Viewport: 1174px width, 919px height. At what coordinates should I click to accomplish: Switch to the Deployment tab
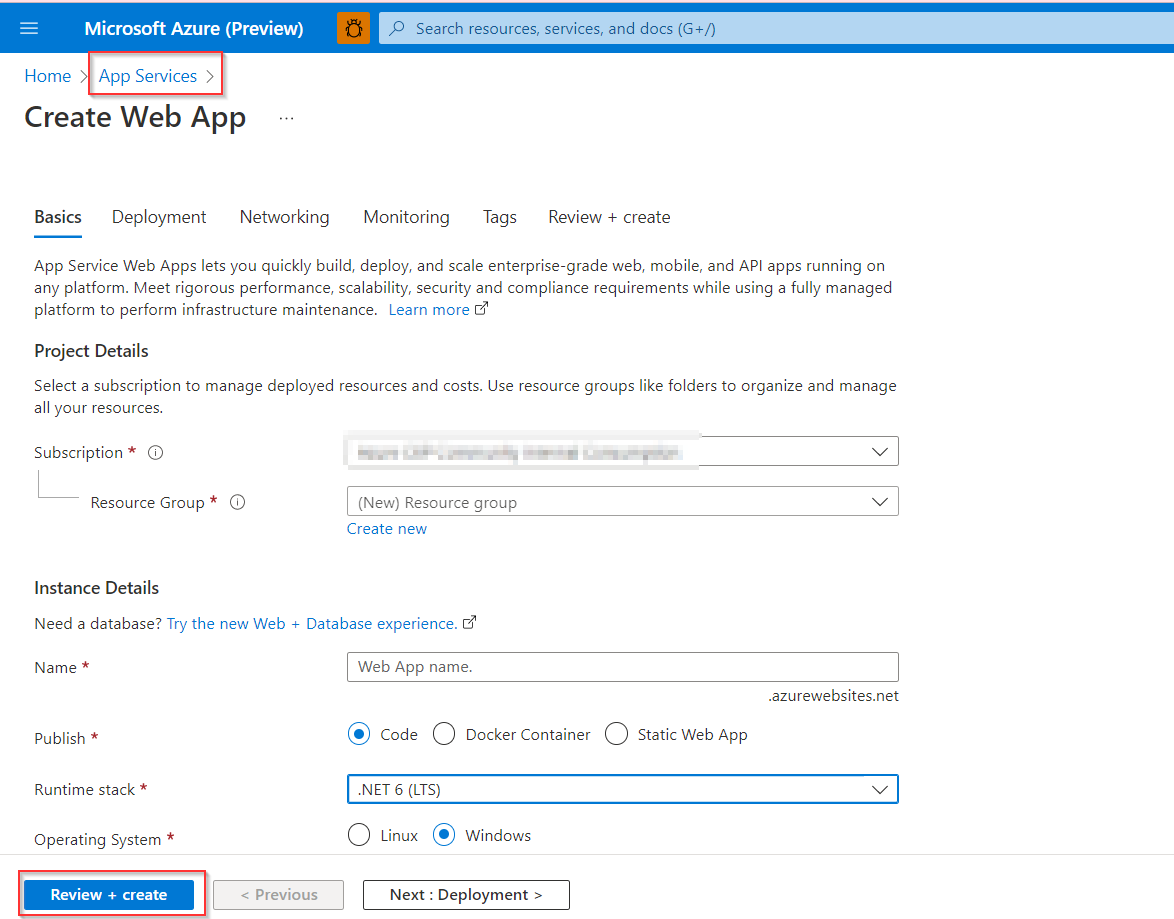pyautogui.click(x=159, y=217)
